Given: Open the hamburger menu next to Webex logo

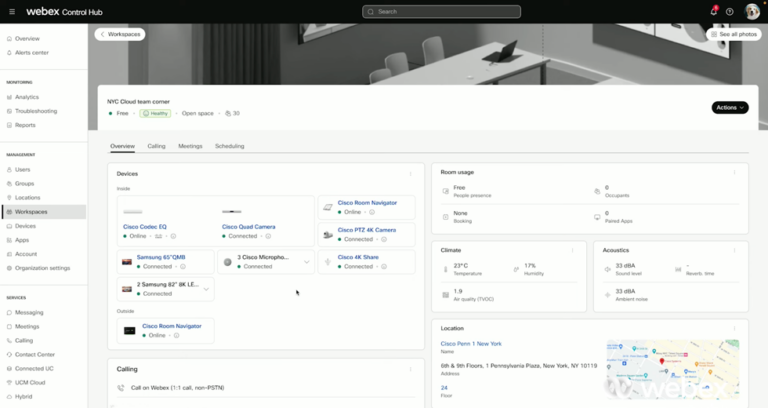Looking at the screenshot, I should coord(10,12).
